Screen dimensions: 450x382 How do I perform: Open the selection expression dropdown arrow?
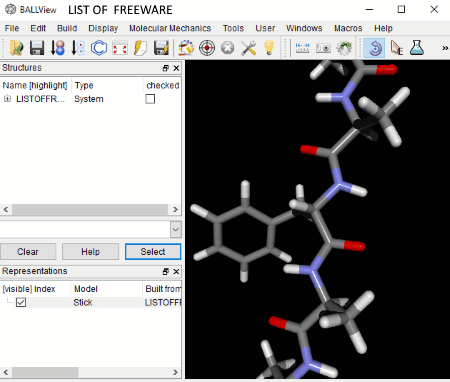[x=176, y=229]
